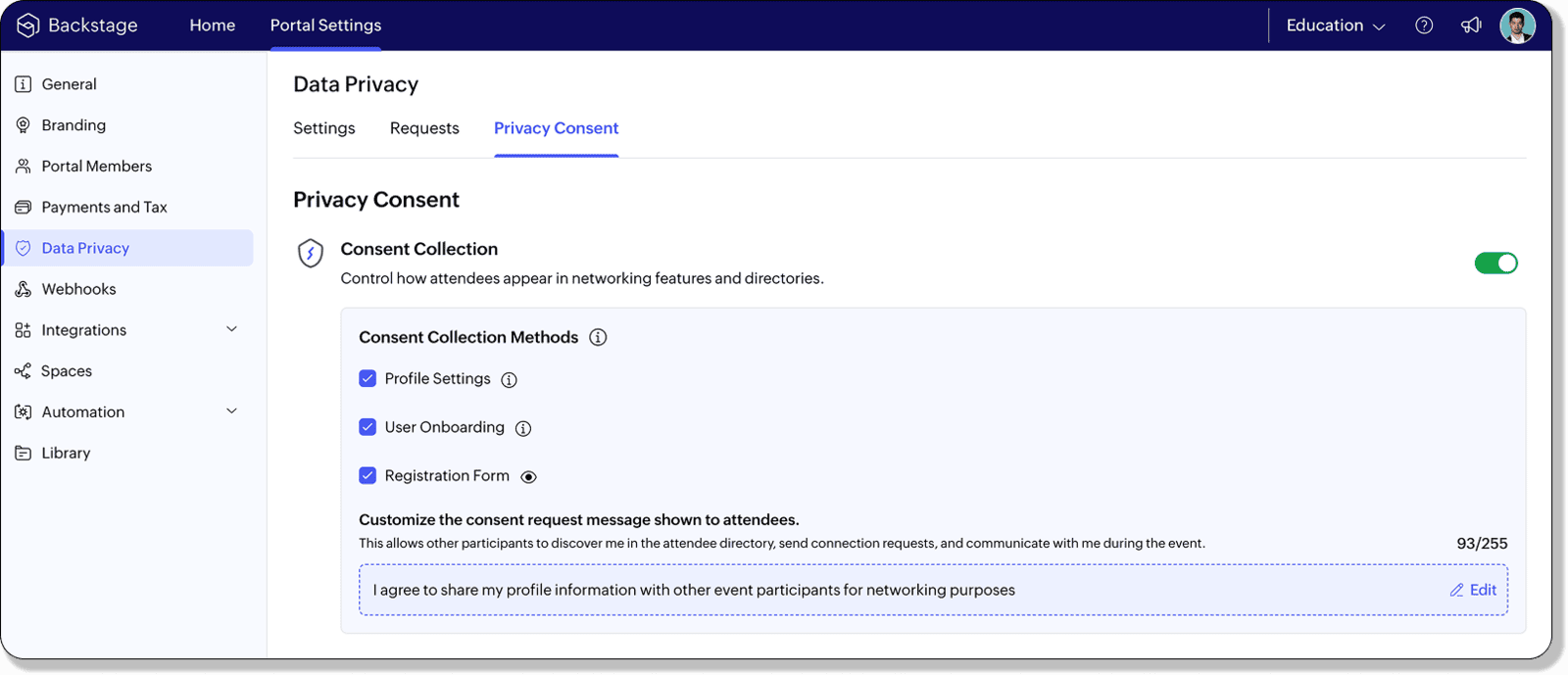Click info icon beside User Onboarding
Viewport: 1568px width, 675px height.
pyautogui.click(x=523, y=428)
